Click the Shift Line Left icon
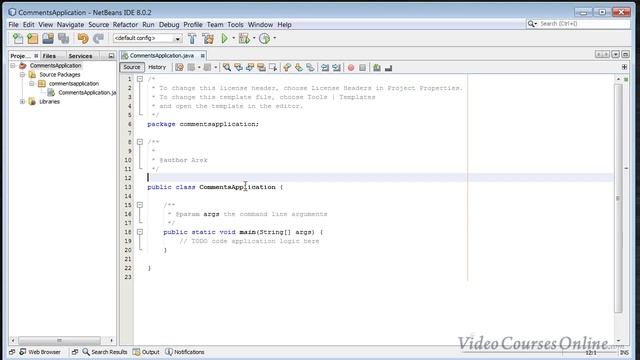Viewport: 640px width, 360px height. pos(325,67)
